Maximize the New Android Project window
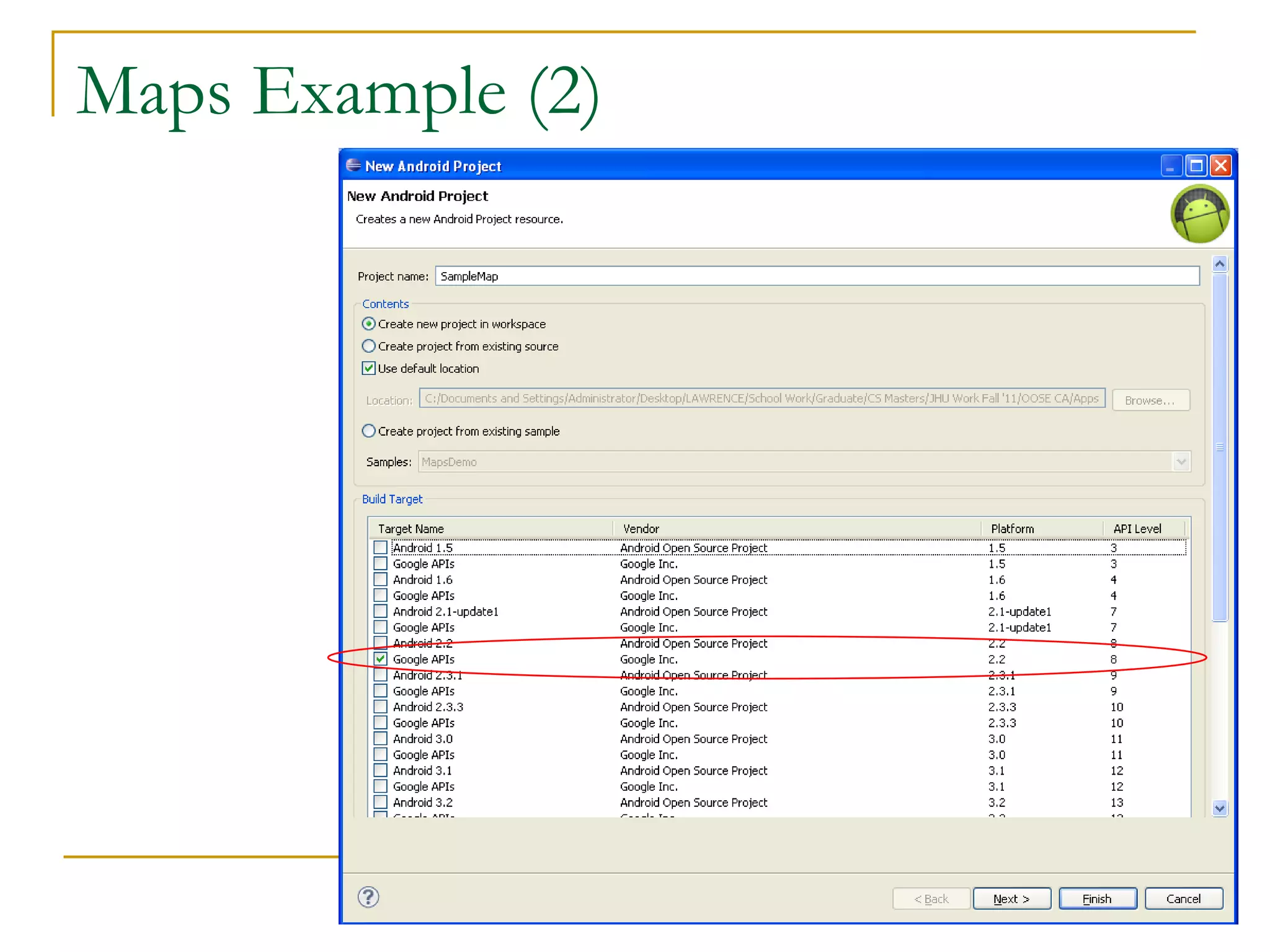The height and width of the screenshot is (952, 1270). [1196, 165]
